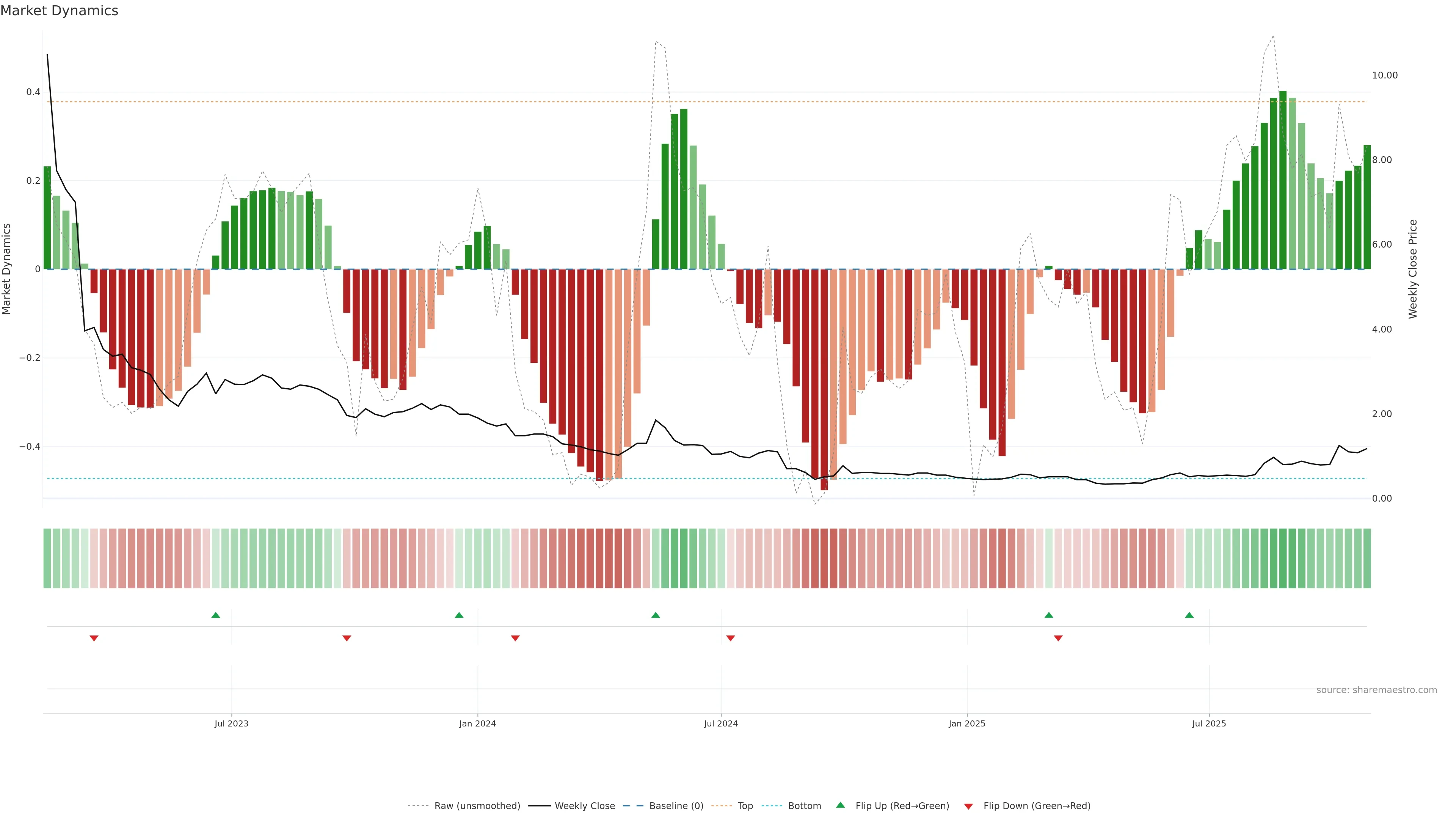Toggle the Top threshold legend entry
This screenshot has width=1456, height=819.
[745, 806]
